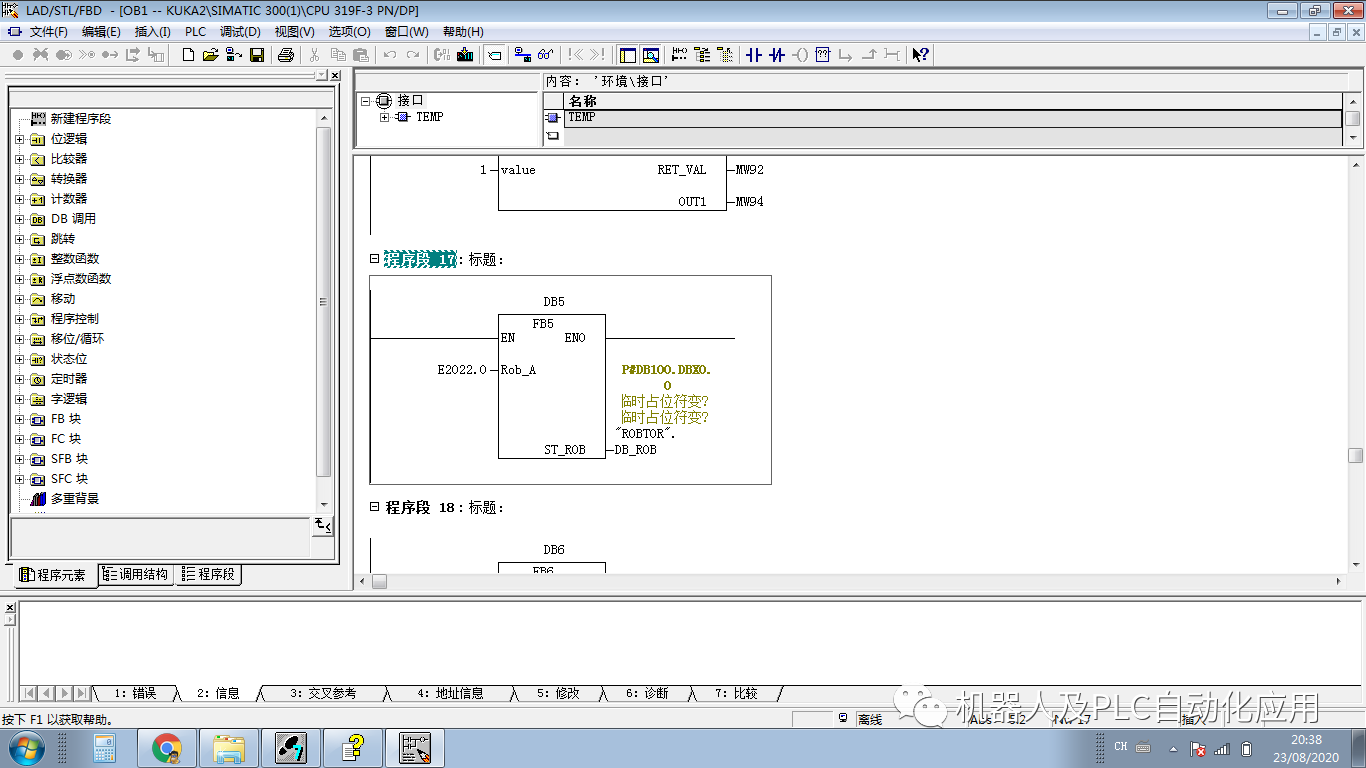Image resolution: width=1366 pixels, height=768 pixels.
Task: Click the Online/offline partner toolbar icon
Action: pyautogui.click(x=523, y=55)
